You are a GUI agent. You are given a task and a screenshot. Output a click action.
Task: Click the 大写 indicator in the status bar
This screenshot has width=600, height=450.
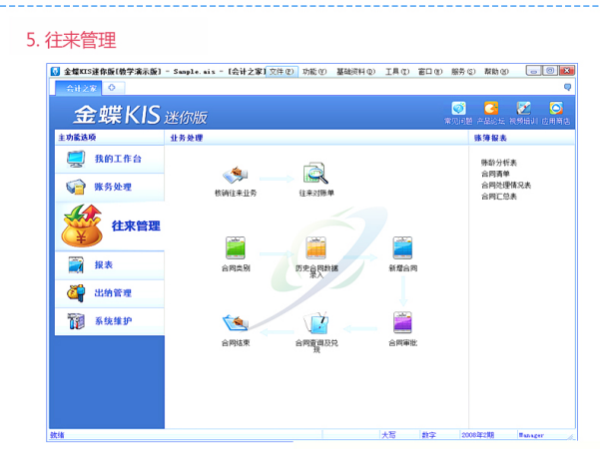coord(388,435)
